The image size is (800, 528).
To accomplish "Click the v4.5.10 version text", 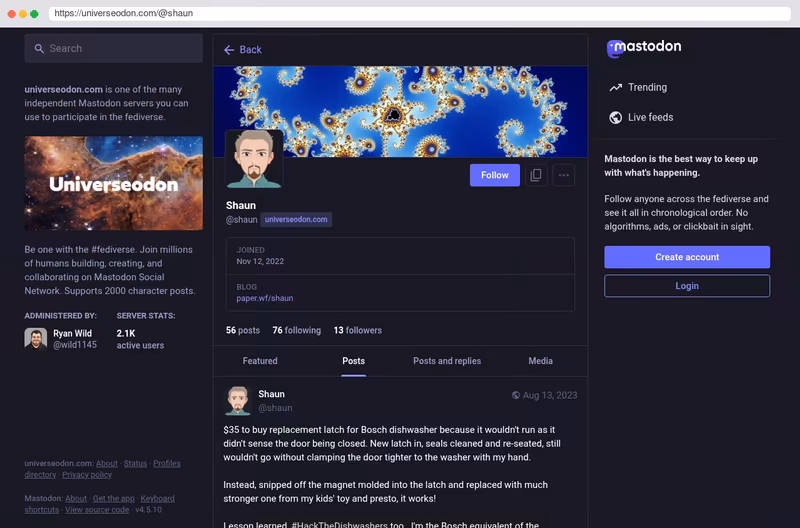I will (148, 510).
